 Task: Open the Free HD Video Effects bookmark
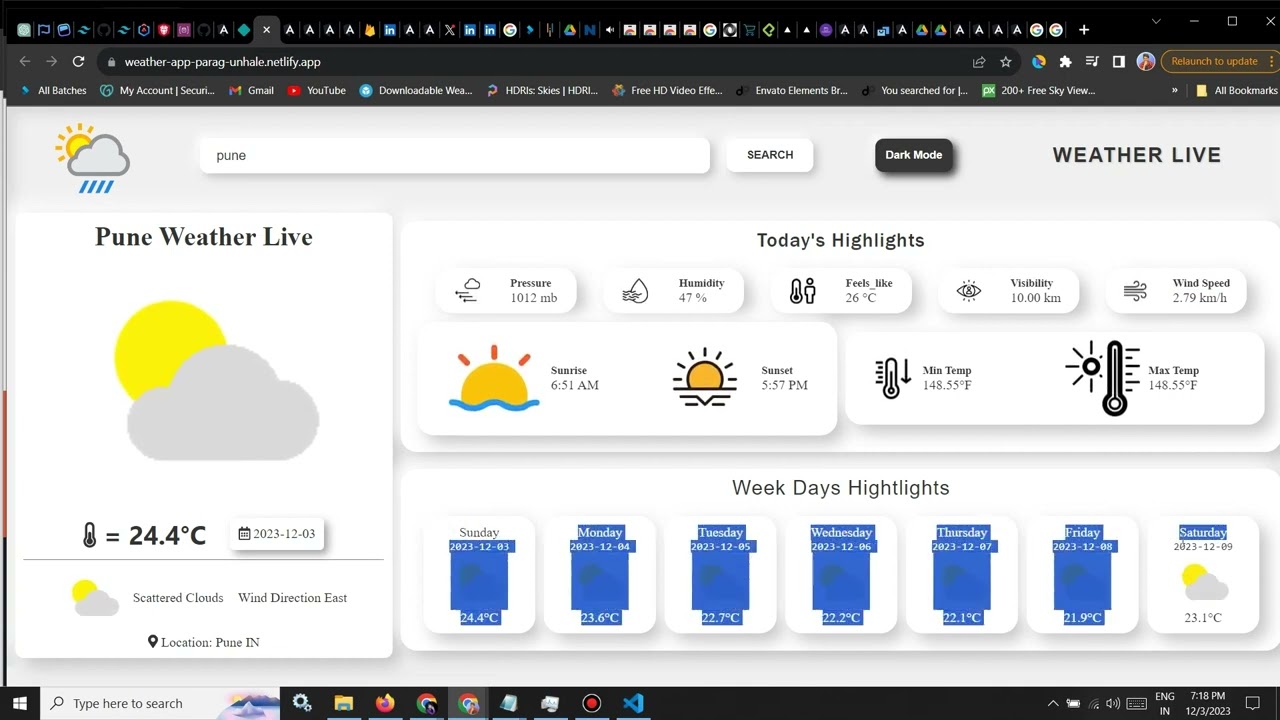click(x=667, y=90)
